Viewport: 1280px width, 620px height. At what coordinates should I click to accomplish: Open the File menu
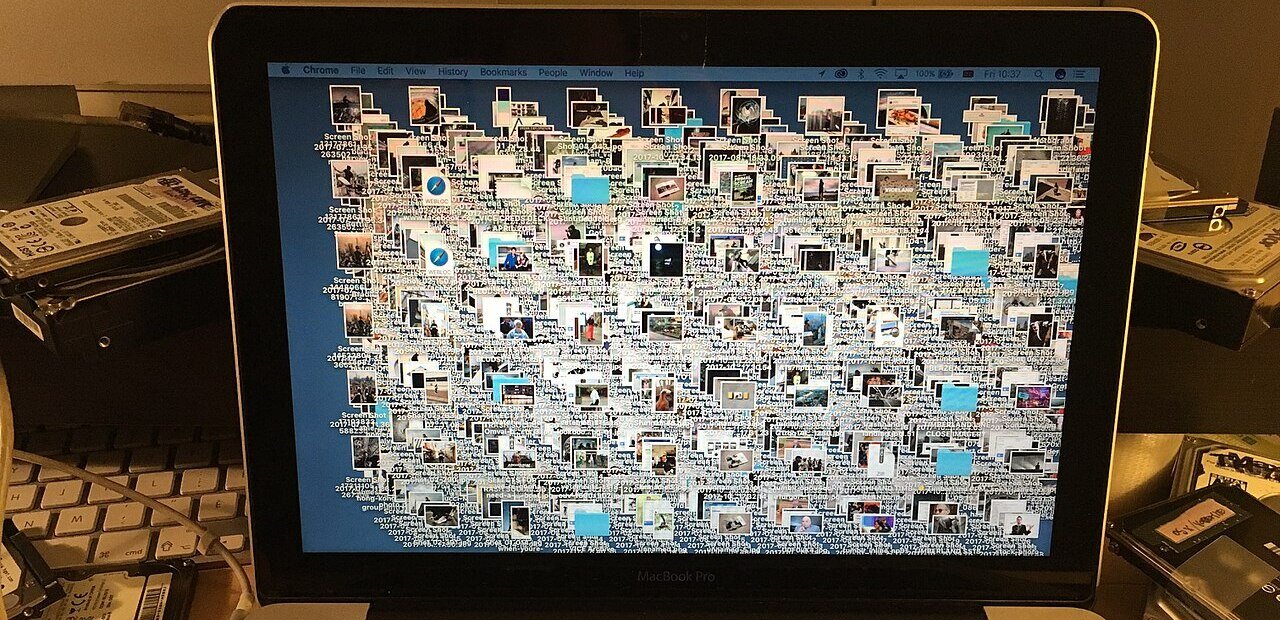pyautogui.click(x=357, y=71)
